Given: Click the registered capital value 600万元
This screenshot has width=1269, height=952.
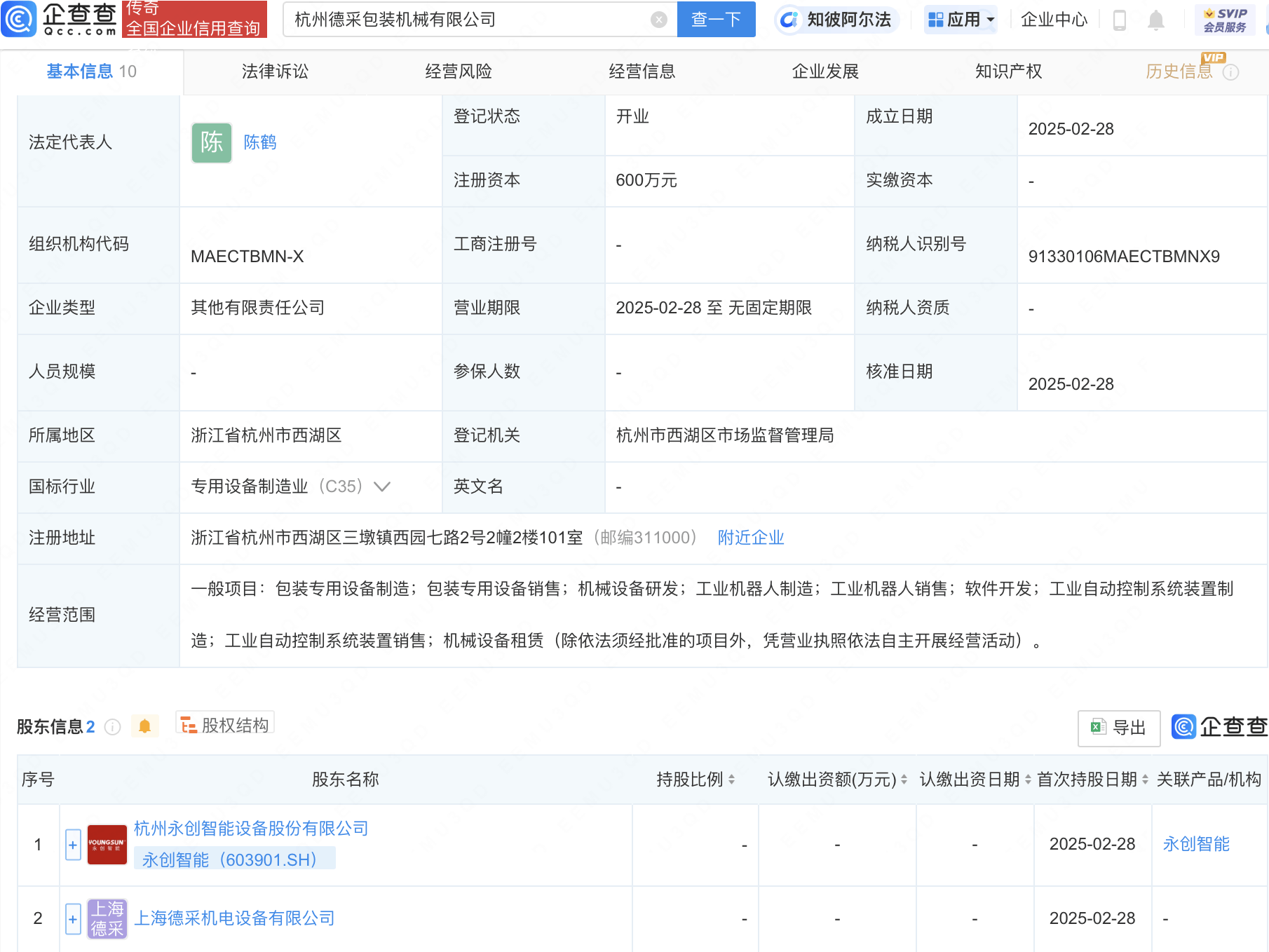Looking at the screenshot, I should [646, 180].
